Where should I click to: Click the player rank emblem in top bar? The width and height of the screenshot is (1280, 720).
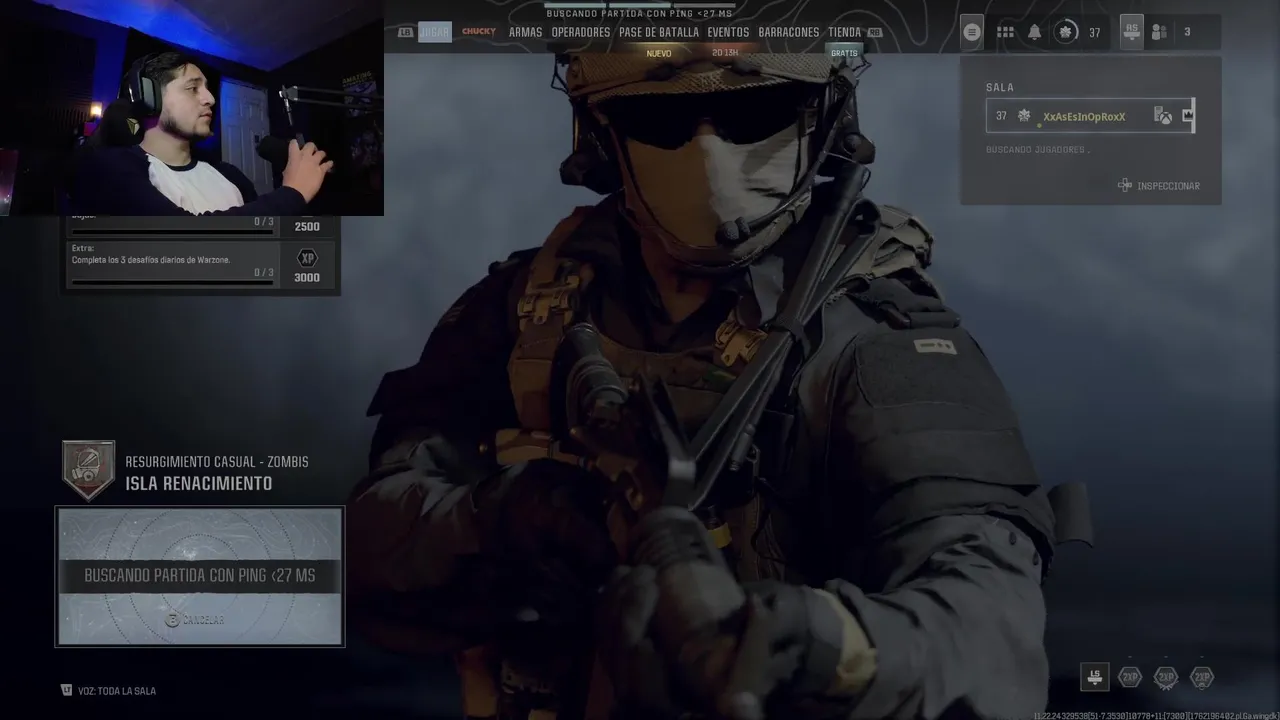tap(1067, 32)
